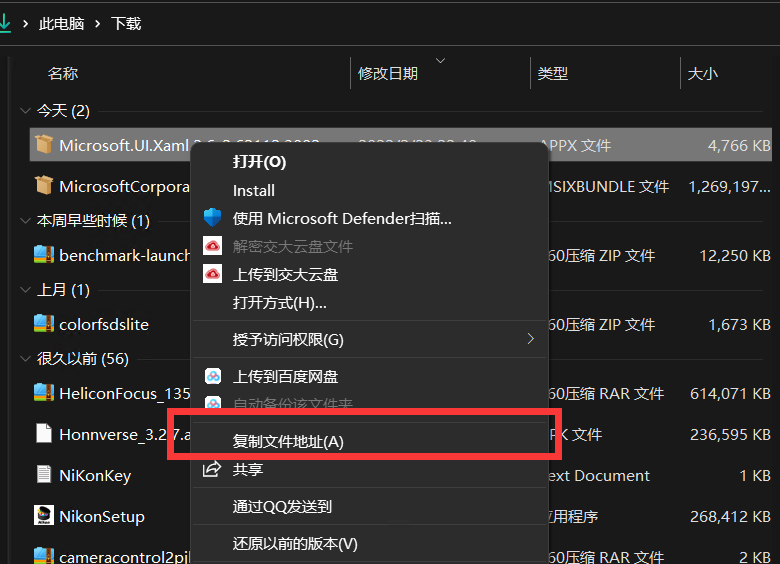
Task: Click the share icon beside 共享
Action: point(212,469)
